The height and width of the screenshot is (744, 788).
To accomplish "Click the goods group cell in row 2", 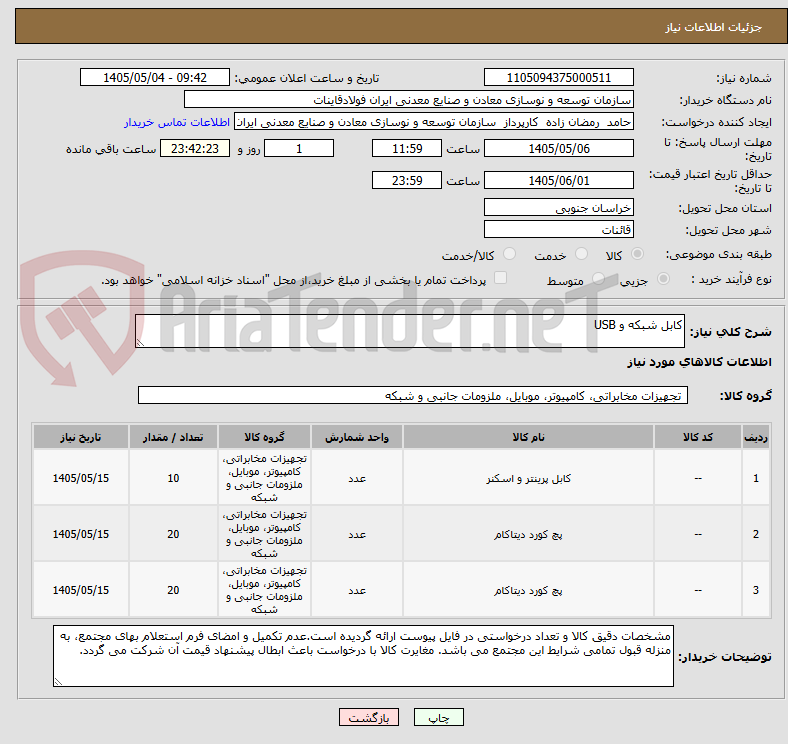I will pos(264,534).
